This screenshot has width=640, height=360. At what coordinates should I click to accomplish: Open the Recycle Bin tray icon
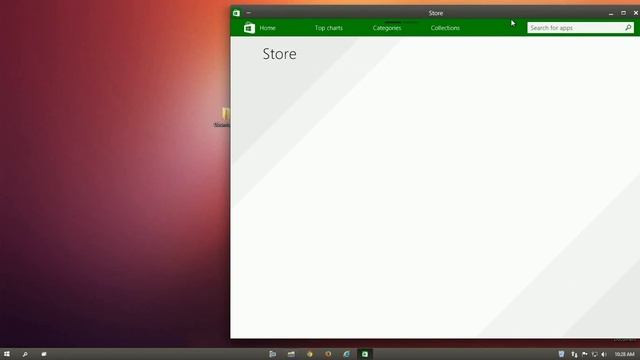click(x=561, y=354)
